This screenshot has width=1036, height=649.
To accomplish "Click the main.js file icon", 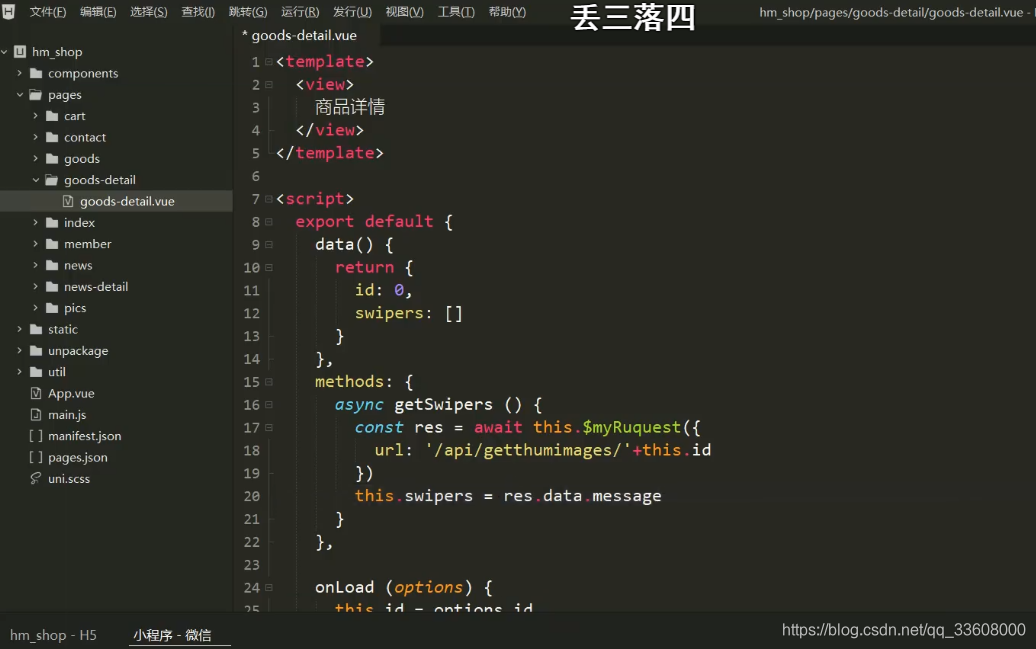I will coord(36,414).
